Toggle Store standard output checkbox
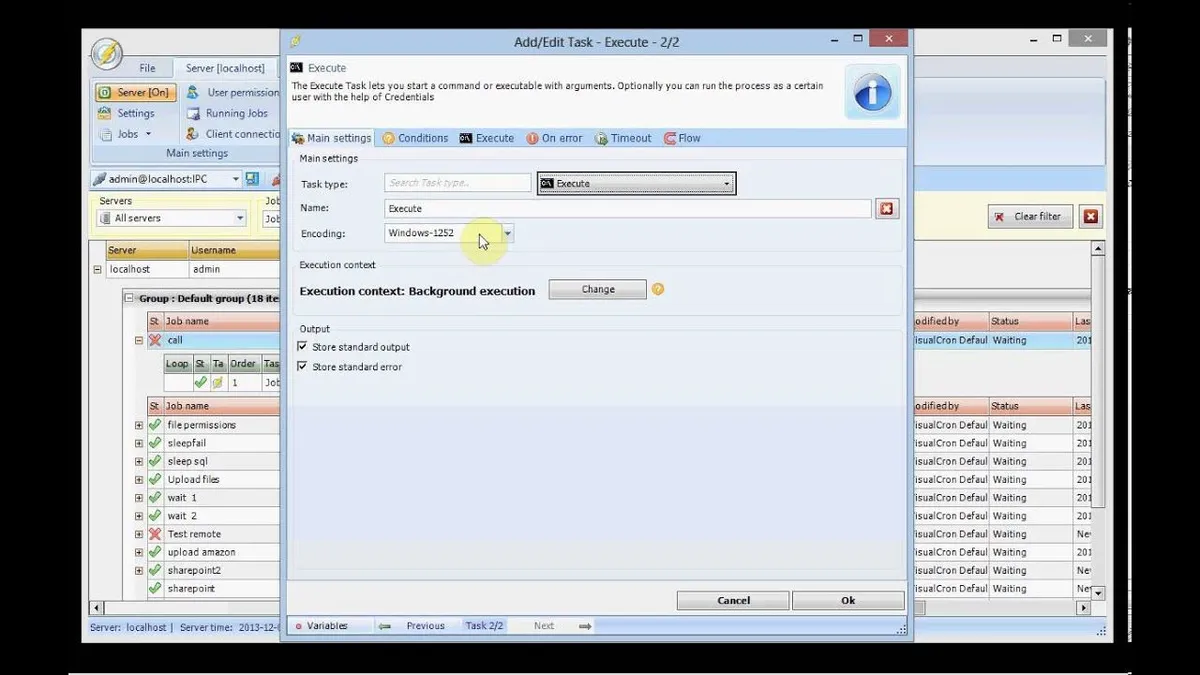 coord(303,347)
